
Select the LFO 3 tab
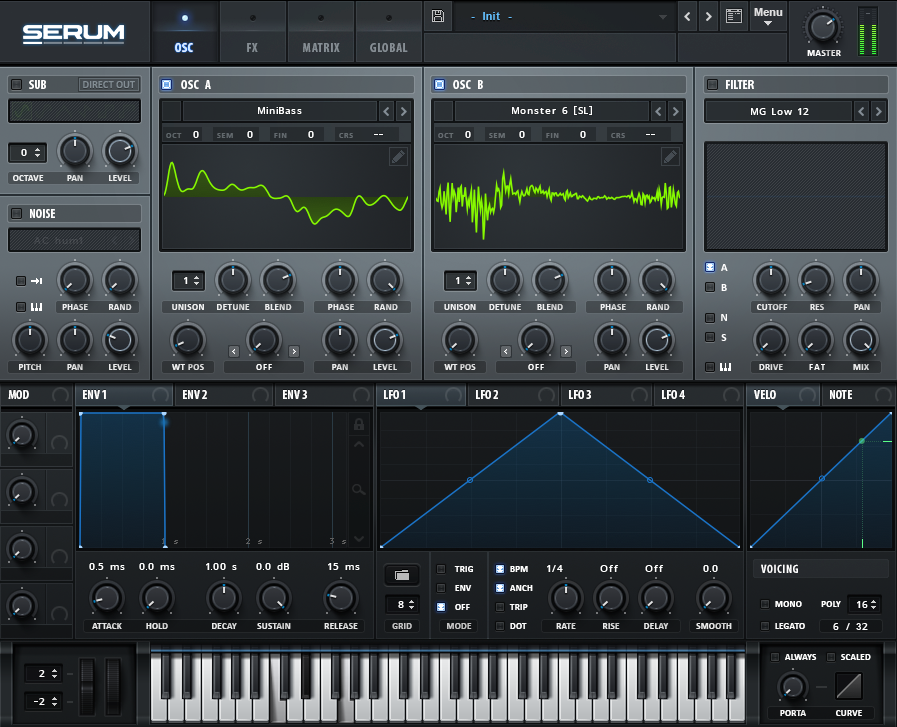(606, 395)
